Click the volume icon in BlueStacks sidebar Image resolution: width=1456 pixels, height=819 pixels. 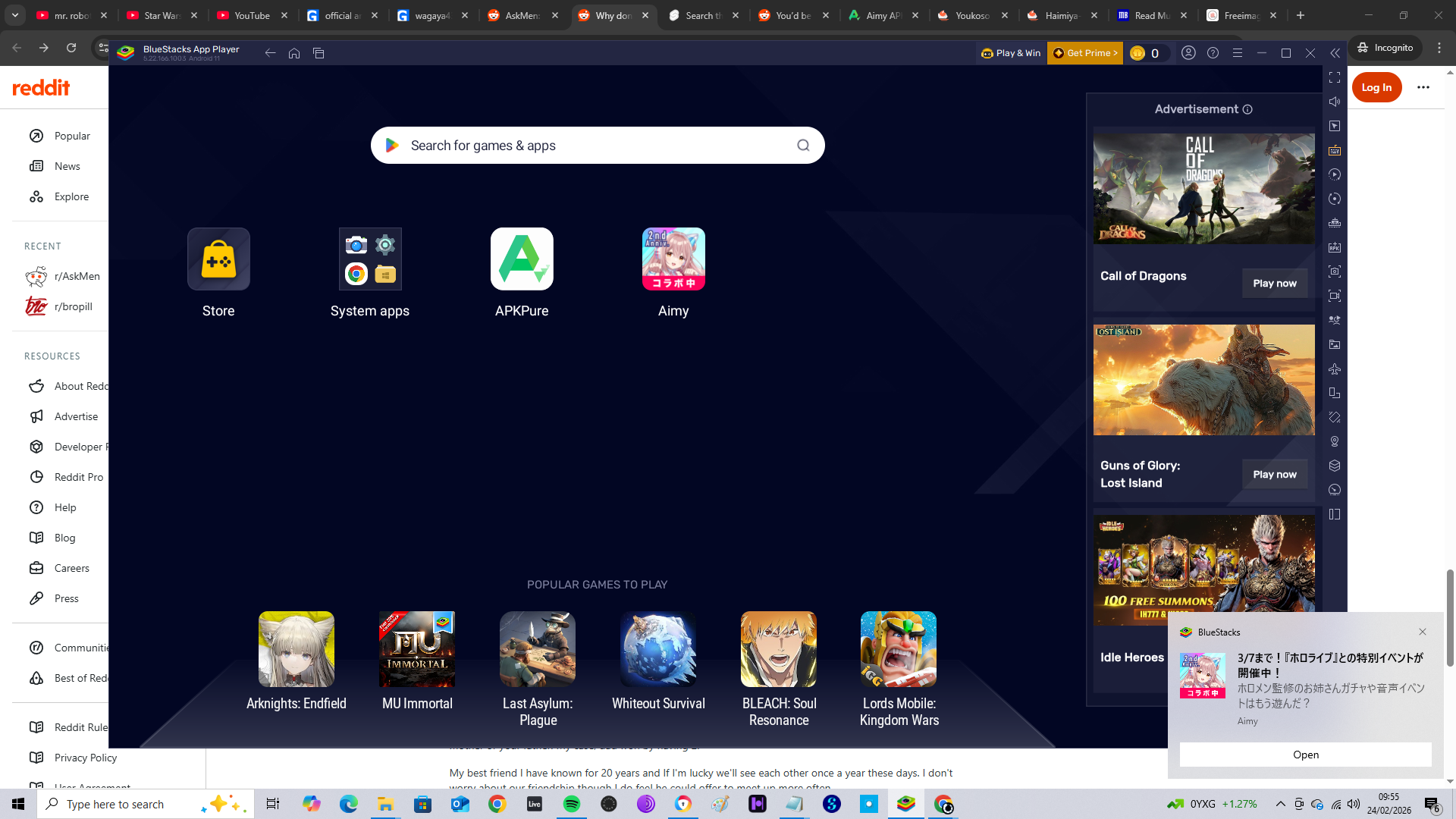coord(1335,102)
